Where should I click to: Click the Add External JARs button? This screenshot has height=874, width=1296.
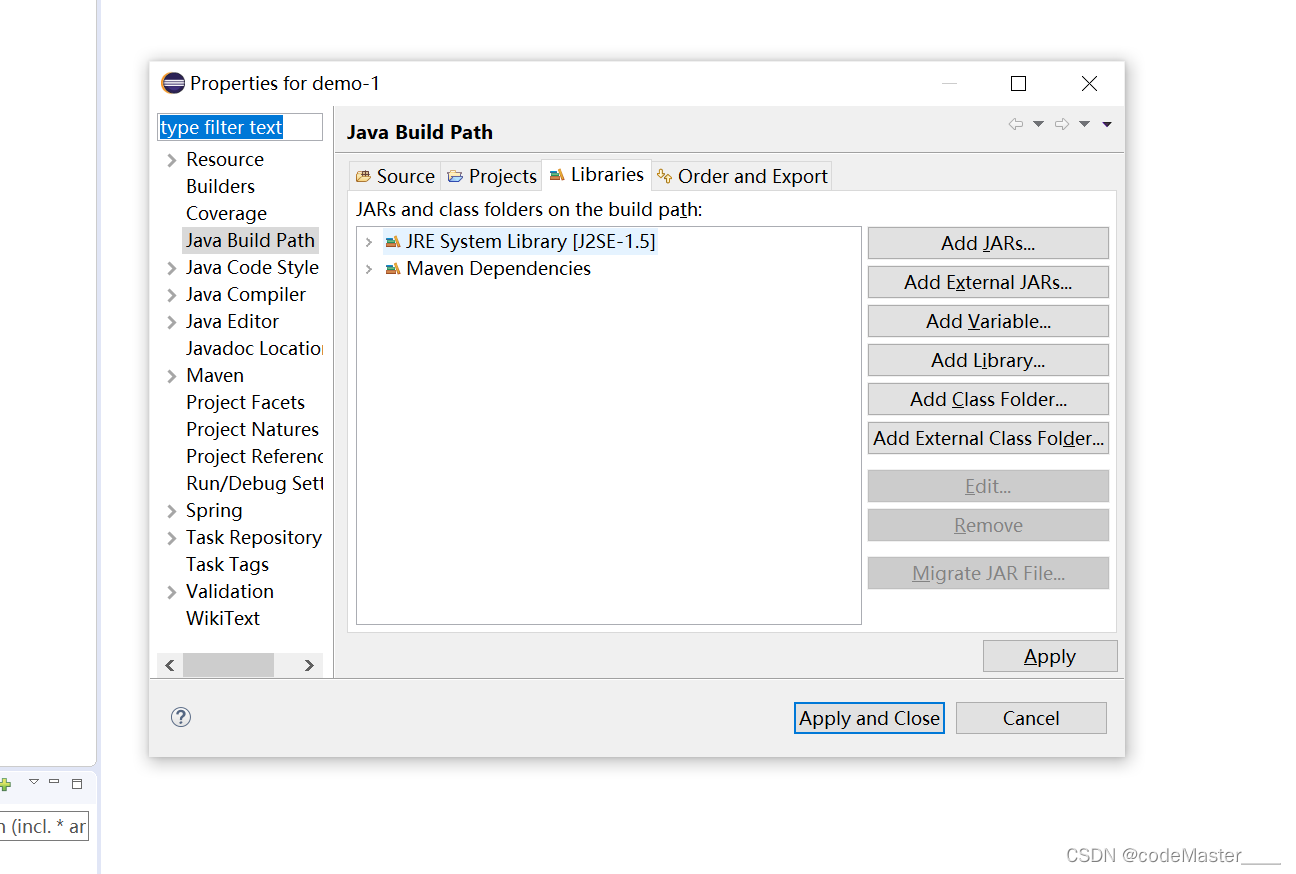[x=988, y=282]
